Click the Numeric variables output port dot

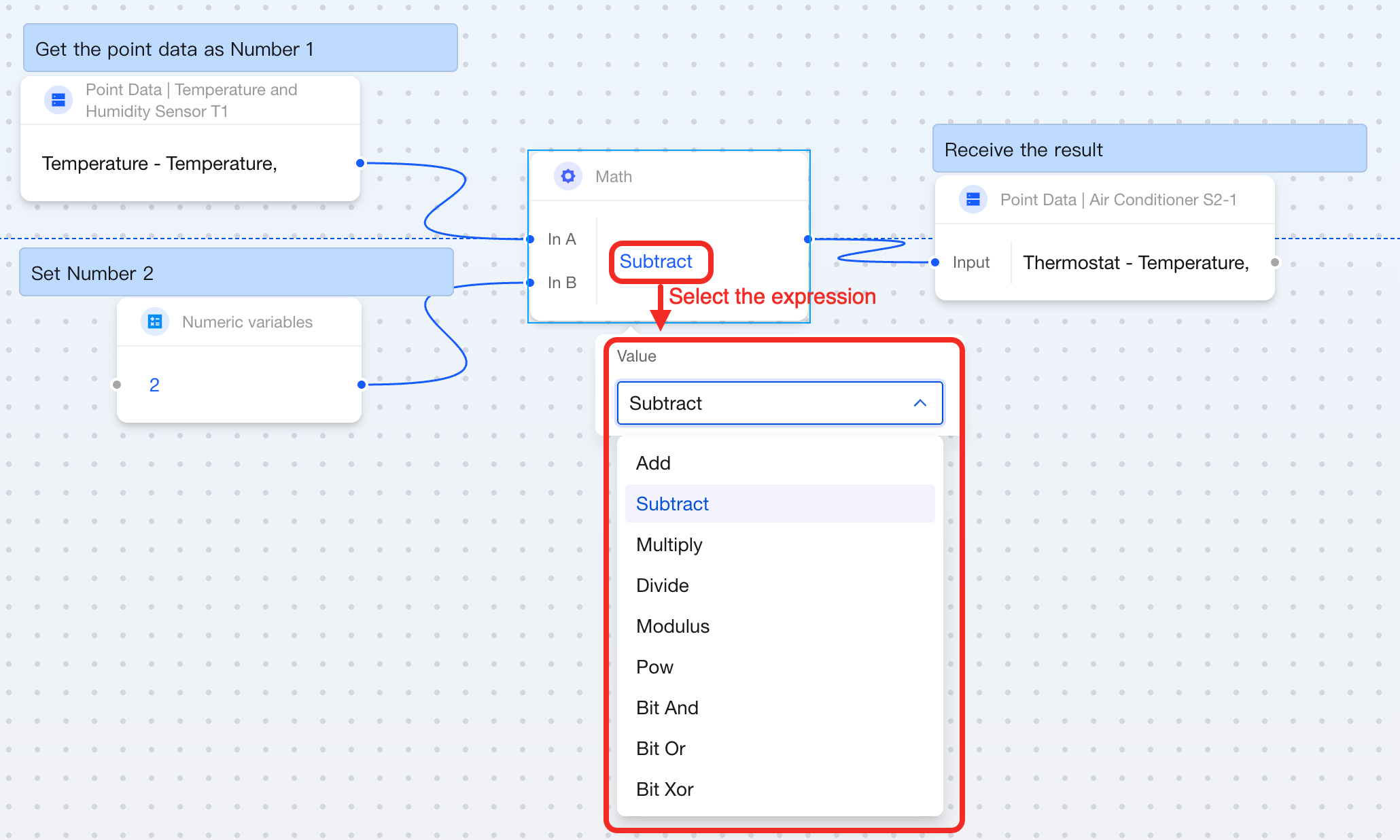coord(362,385)
